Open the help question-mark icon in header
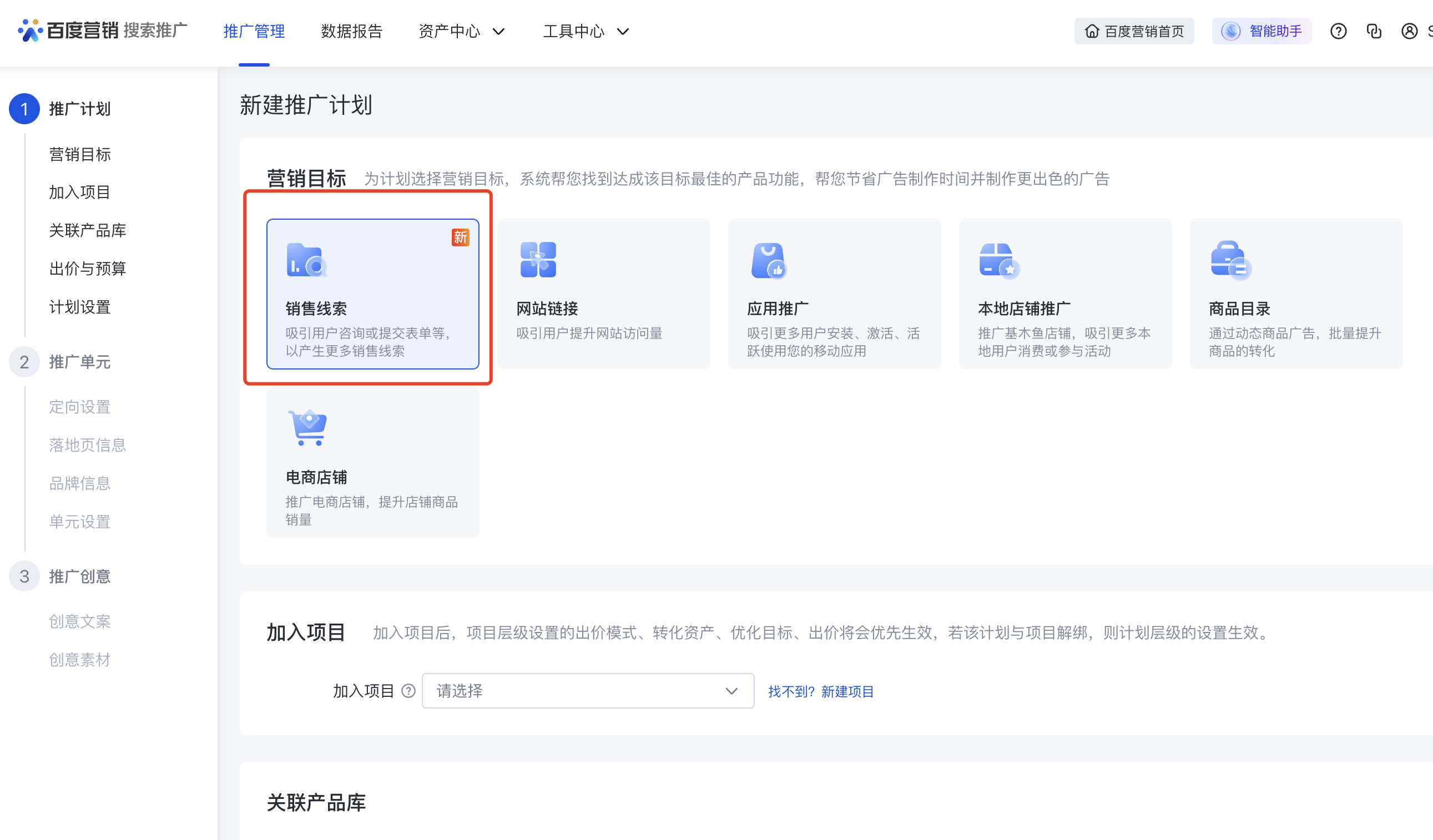This screenshot has width=1433, height=840. point(1338,31)
